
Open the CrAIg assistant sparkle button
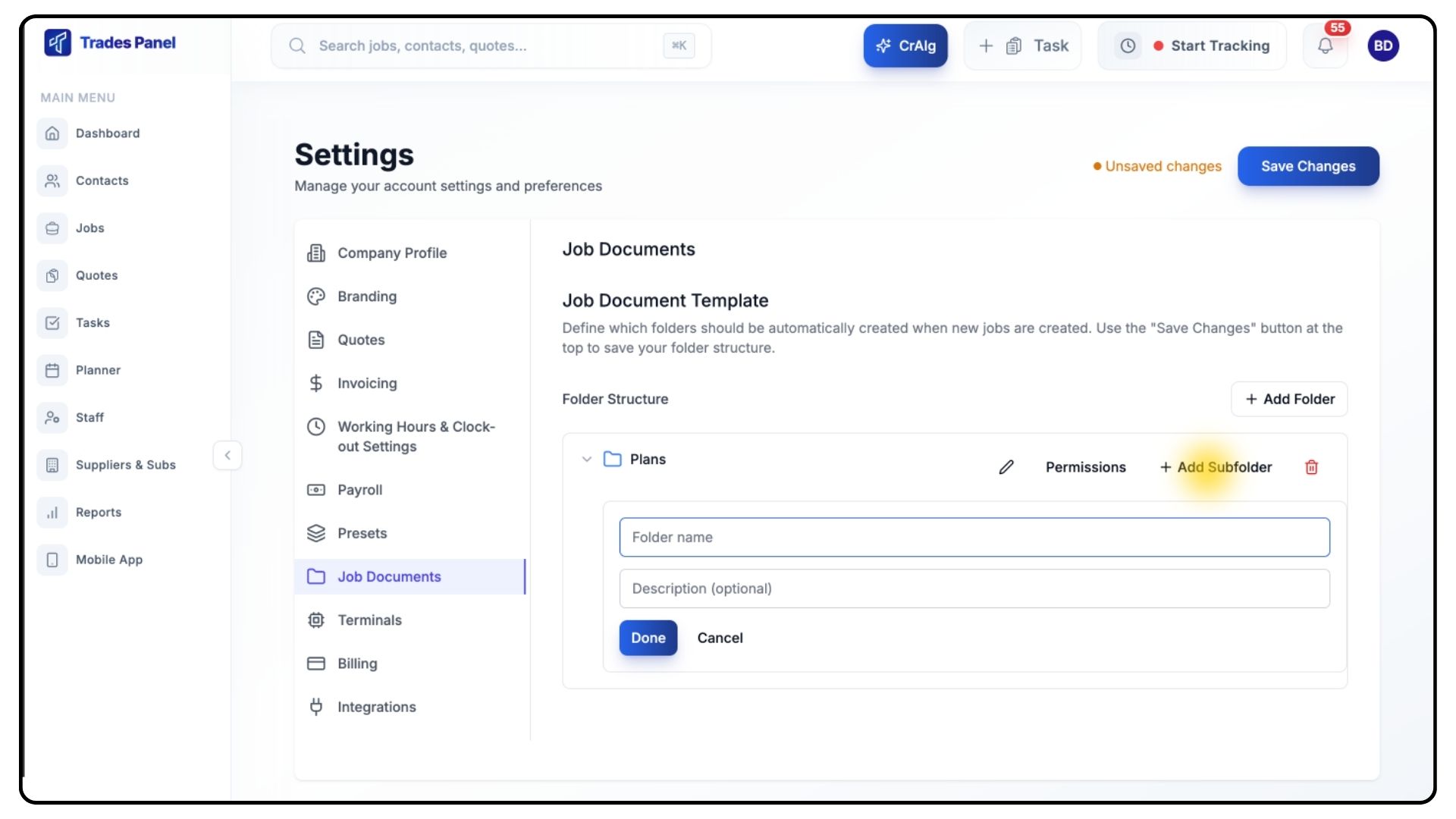(905, 45)
